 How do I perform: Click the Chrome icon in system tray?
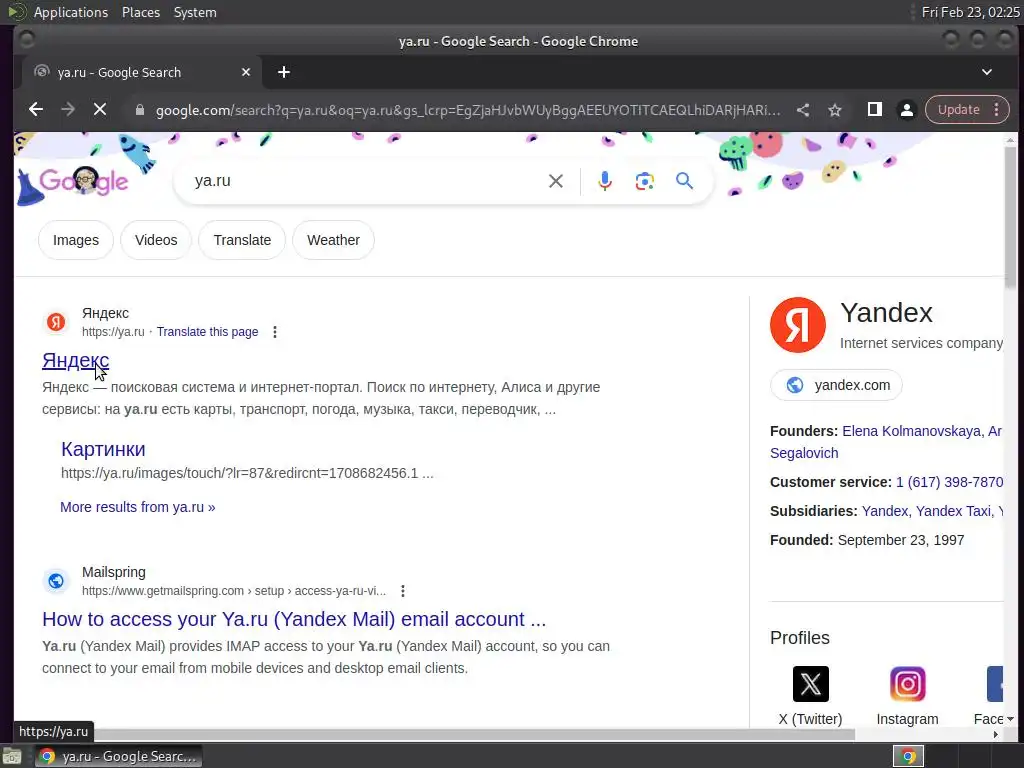tap(908, 756)
